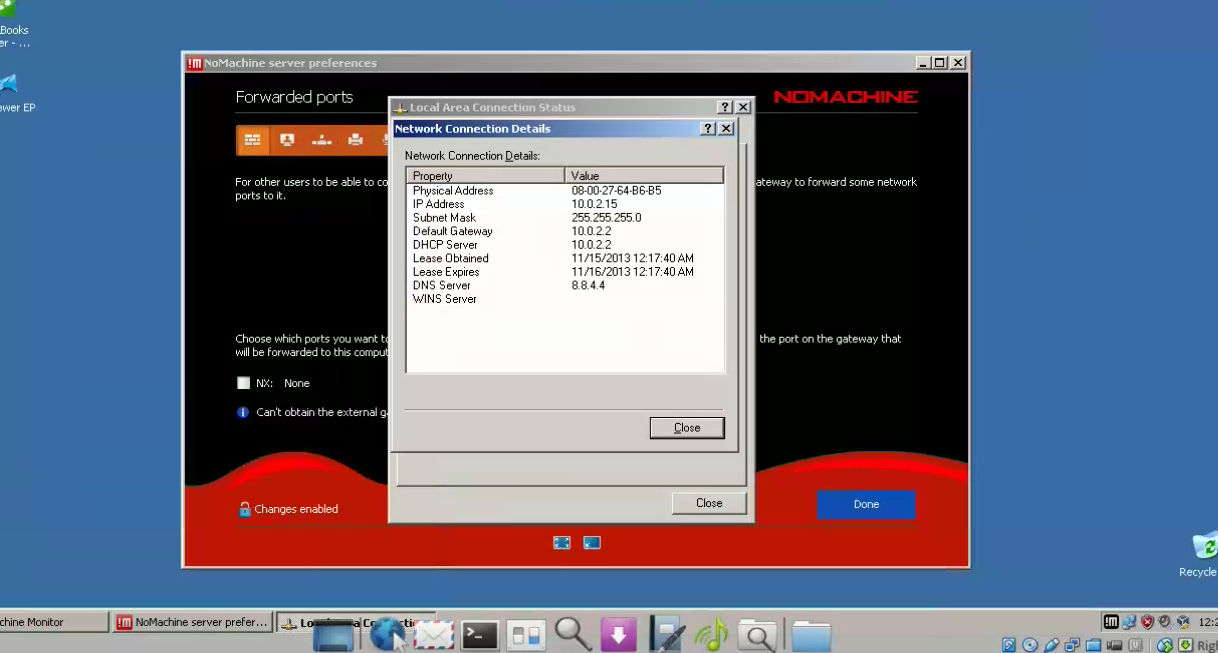Click the taskbar clock
Viewport: 1218px width, 653px height.
point(1207,622)
